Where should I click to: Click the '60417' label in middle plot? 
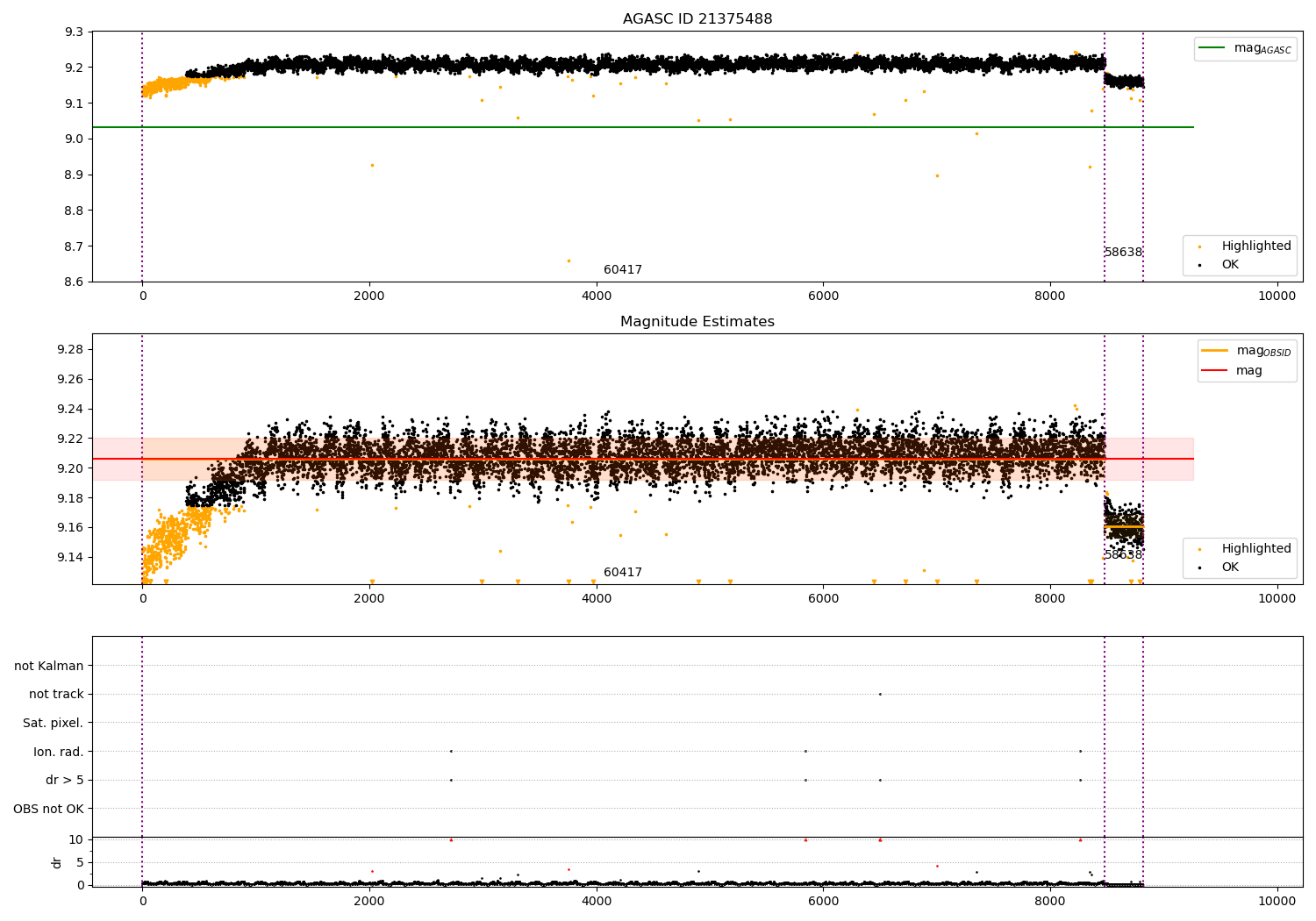[623, 573]
